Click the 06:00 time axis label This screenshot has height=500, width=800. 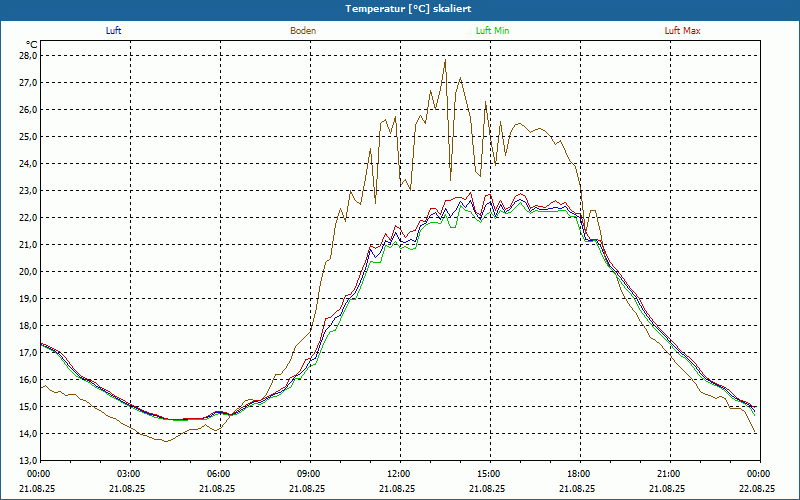click(220, 474)
